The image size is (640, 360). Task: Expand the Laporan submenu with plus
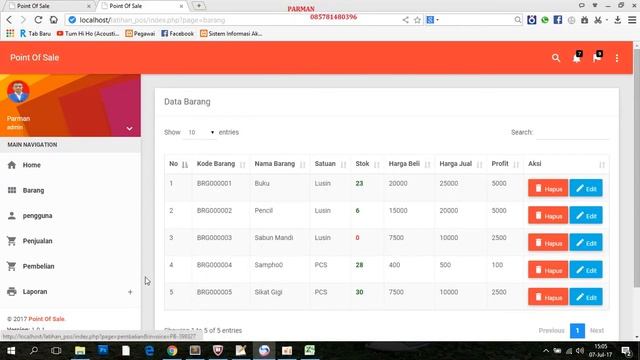[x=130, y=292]
